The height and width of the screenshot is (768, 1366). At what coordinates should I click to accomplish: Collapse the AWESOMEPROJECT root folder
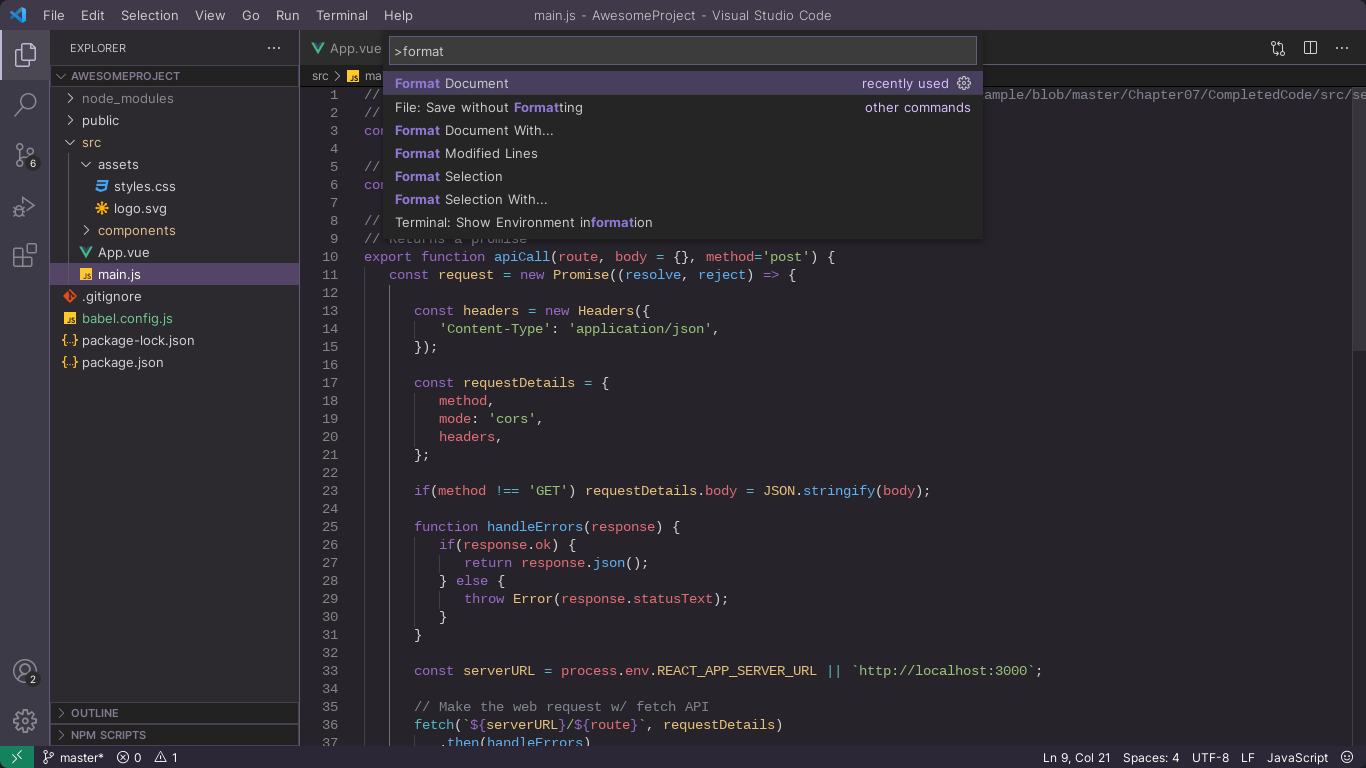174,76
